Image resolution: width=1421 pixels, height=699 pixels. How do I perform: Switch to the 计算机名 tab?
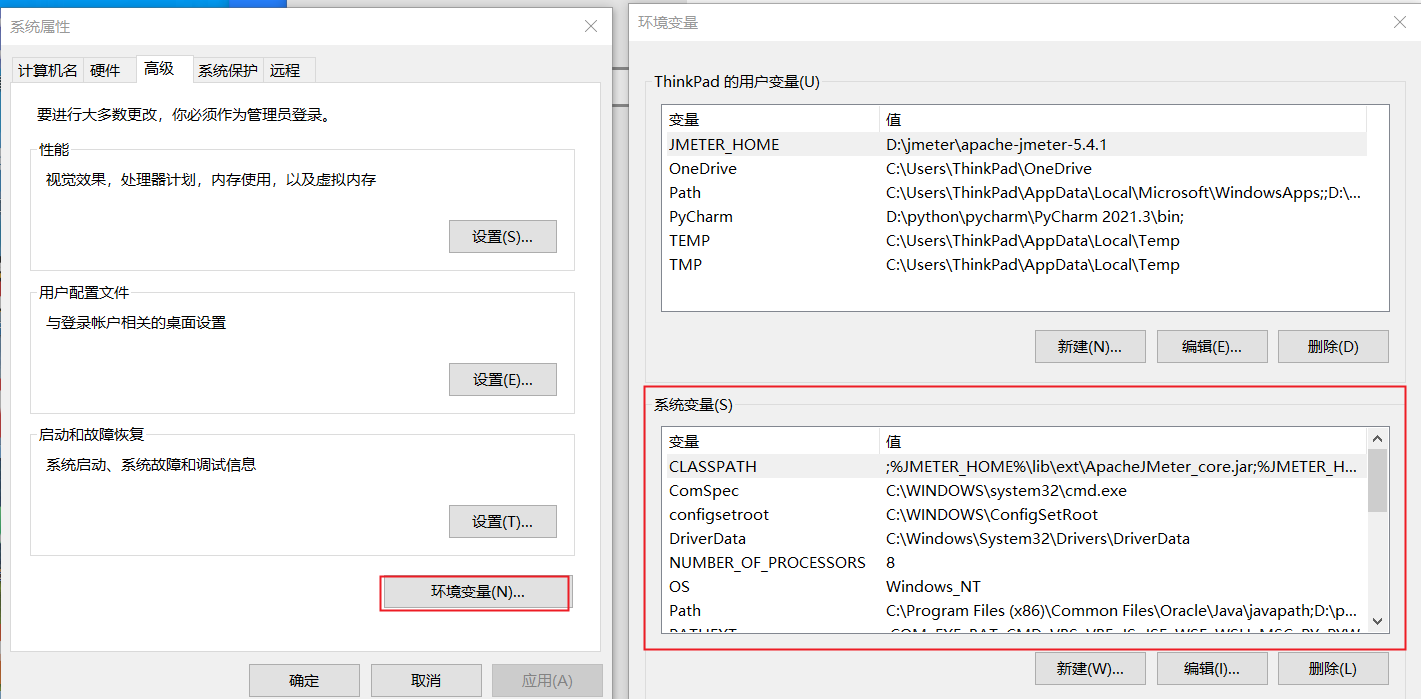[48, 70]
